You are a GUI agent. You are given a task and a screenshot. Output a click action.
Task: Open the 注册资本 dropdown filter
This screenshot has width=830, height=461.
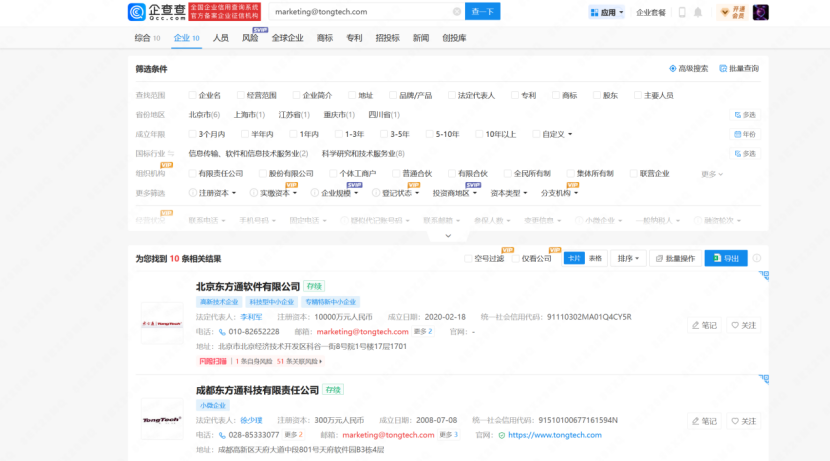click(x=218, y=193)
